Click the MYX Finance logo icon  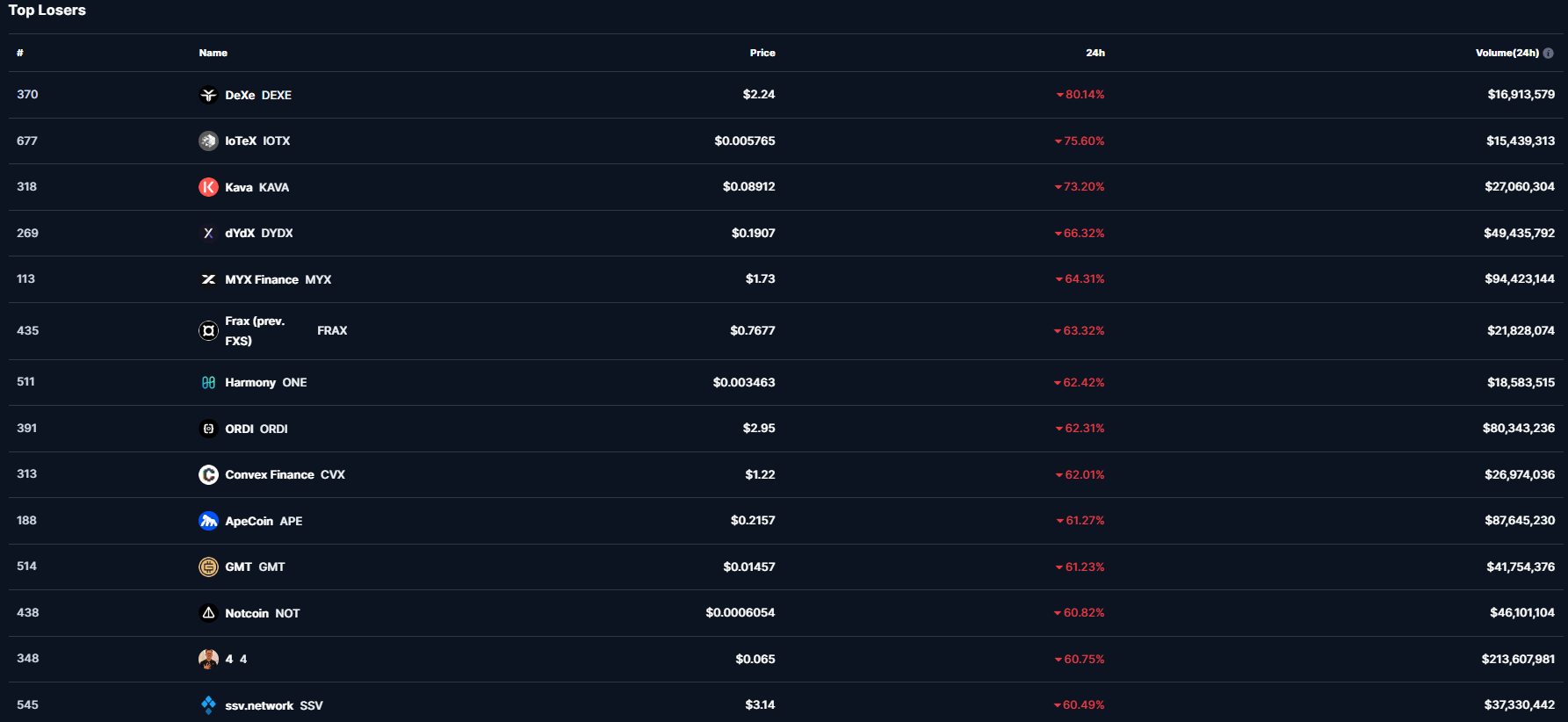tap(208, 279)
